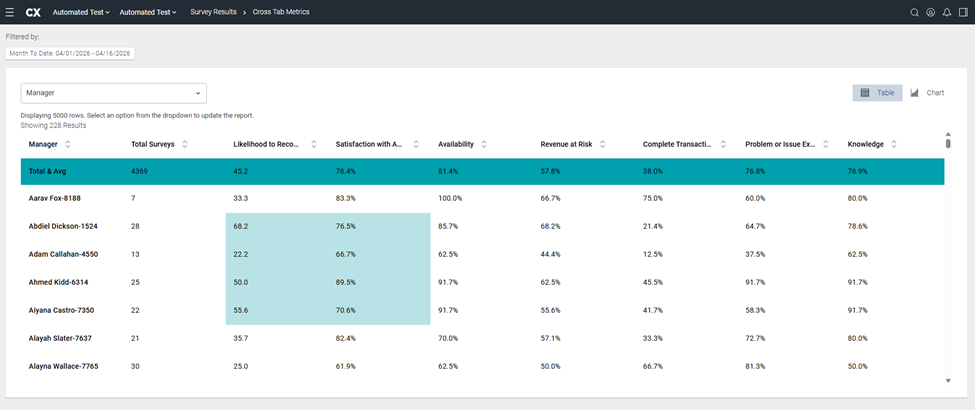Click Ahmed Kidd's 45.5% transaction cell

(x=653, y=282)
